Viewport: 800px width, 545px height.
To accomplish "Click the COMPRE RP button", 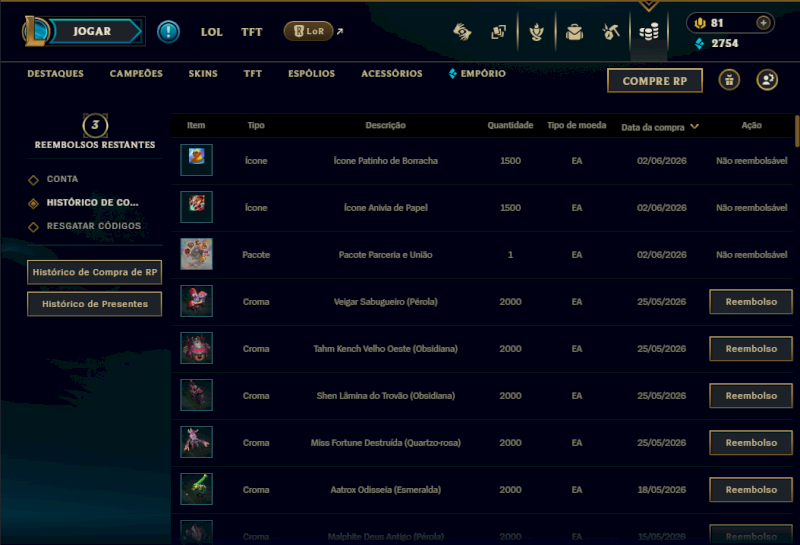I will pos(655,81).
